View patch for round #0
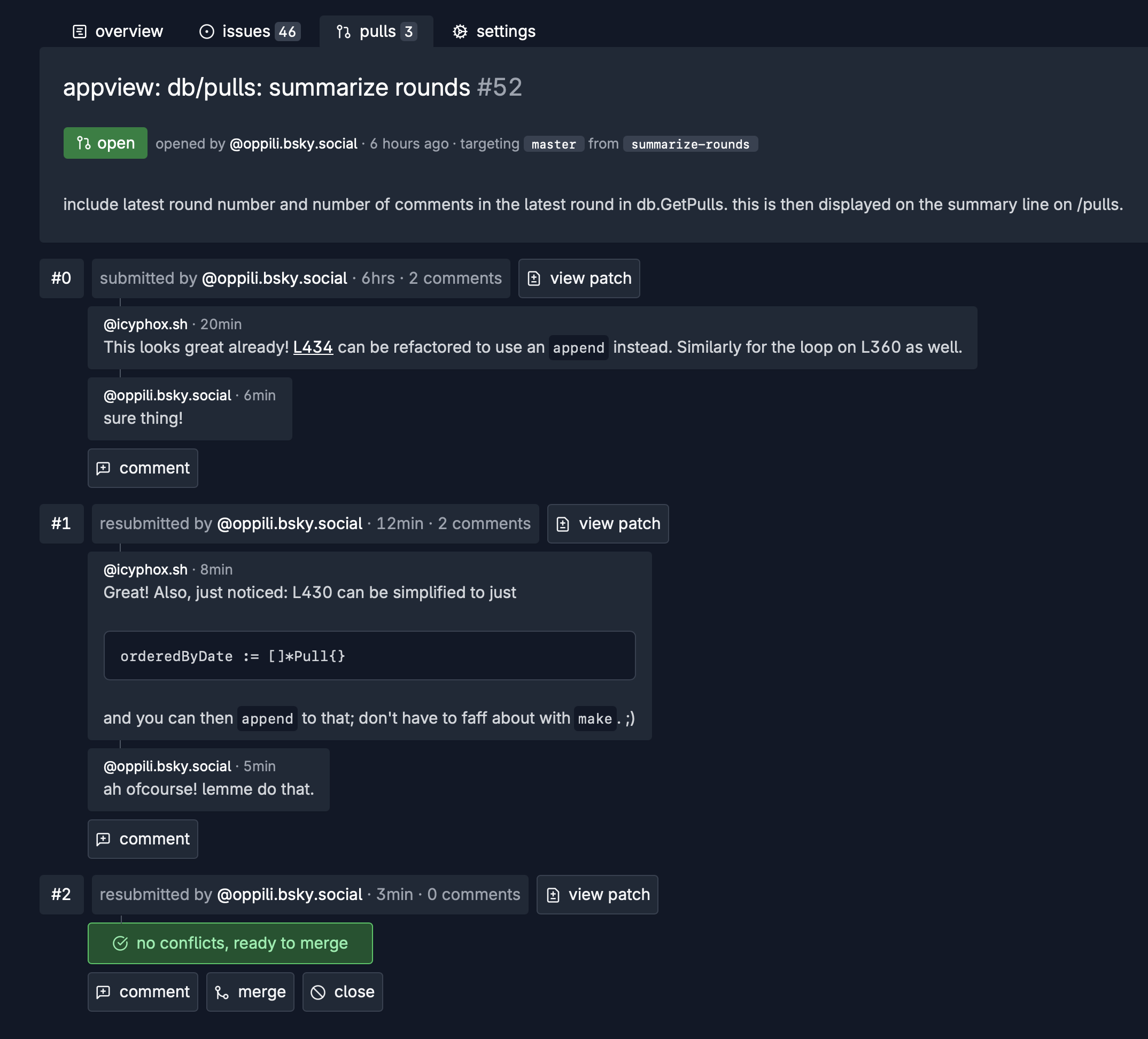Image resolution: width=1148 pixels, height=1039 pixels. click(x=579, y=278)
